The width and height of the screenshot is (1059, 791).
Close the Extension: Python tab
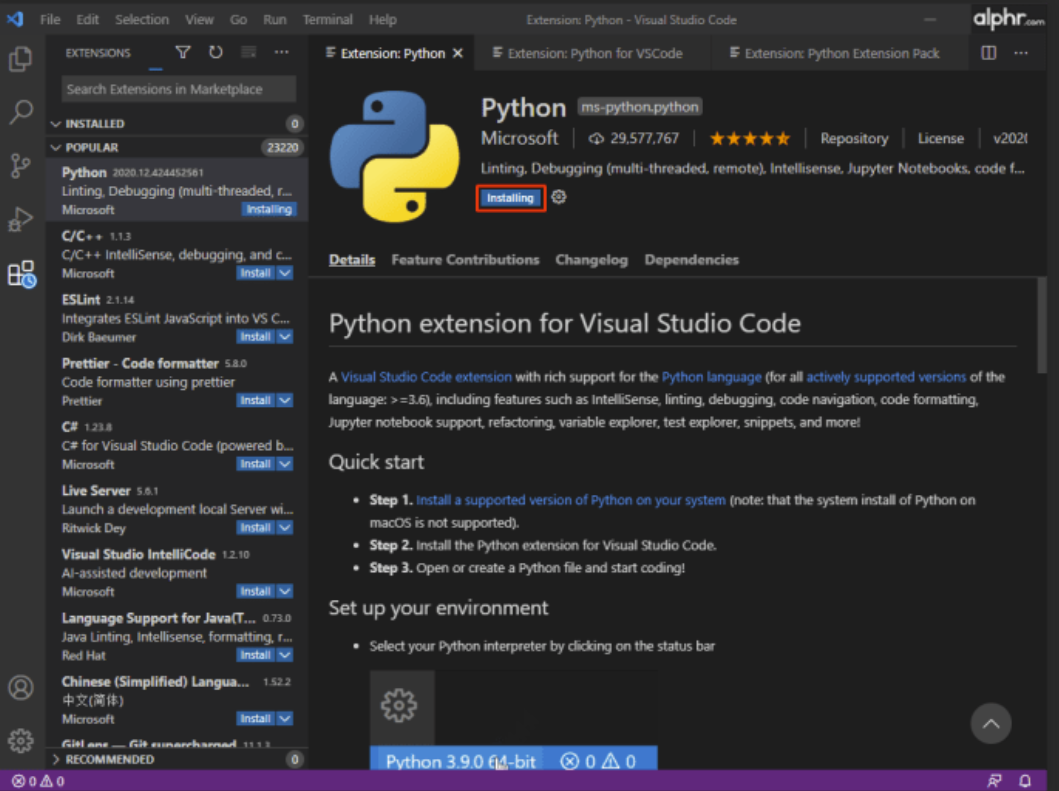[458, 53]
